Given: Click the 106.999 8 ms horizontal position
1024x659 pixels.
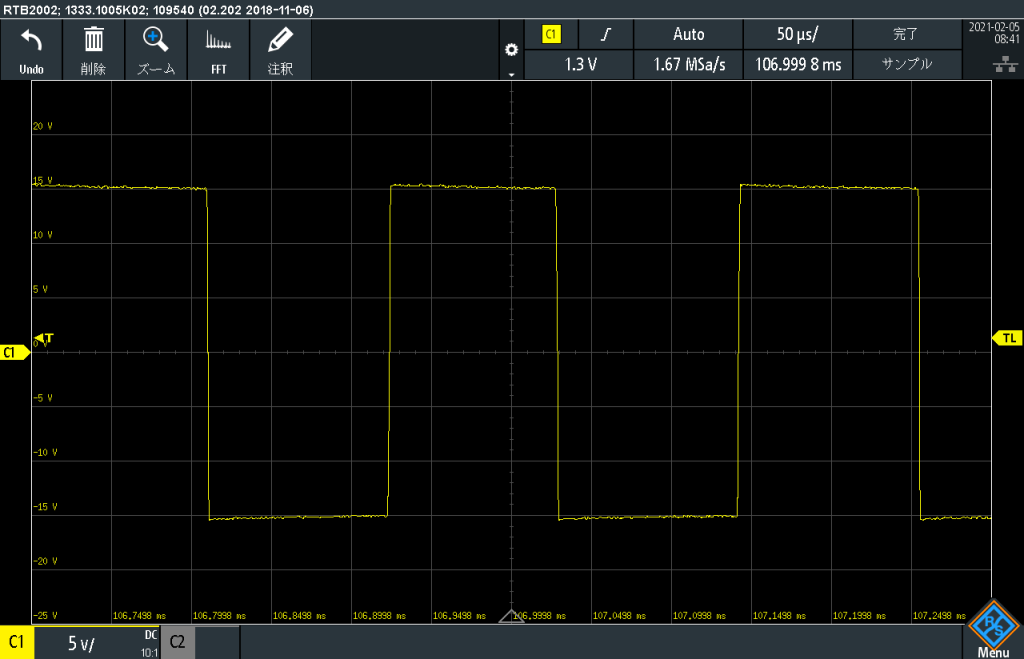Looking at the screenshot, I should [797, 64].
